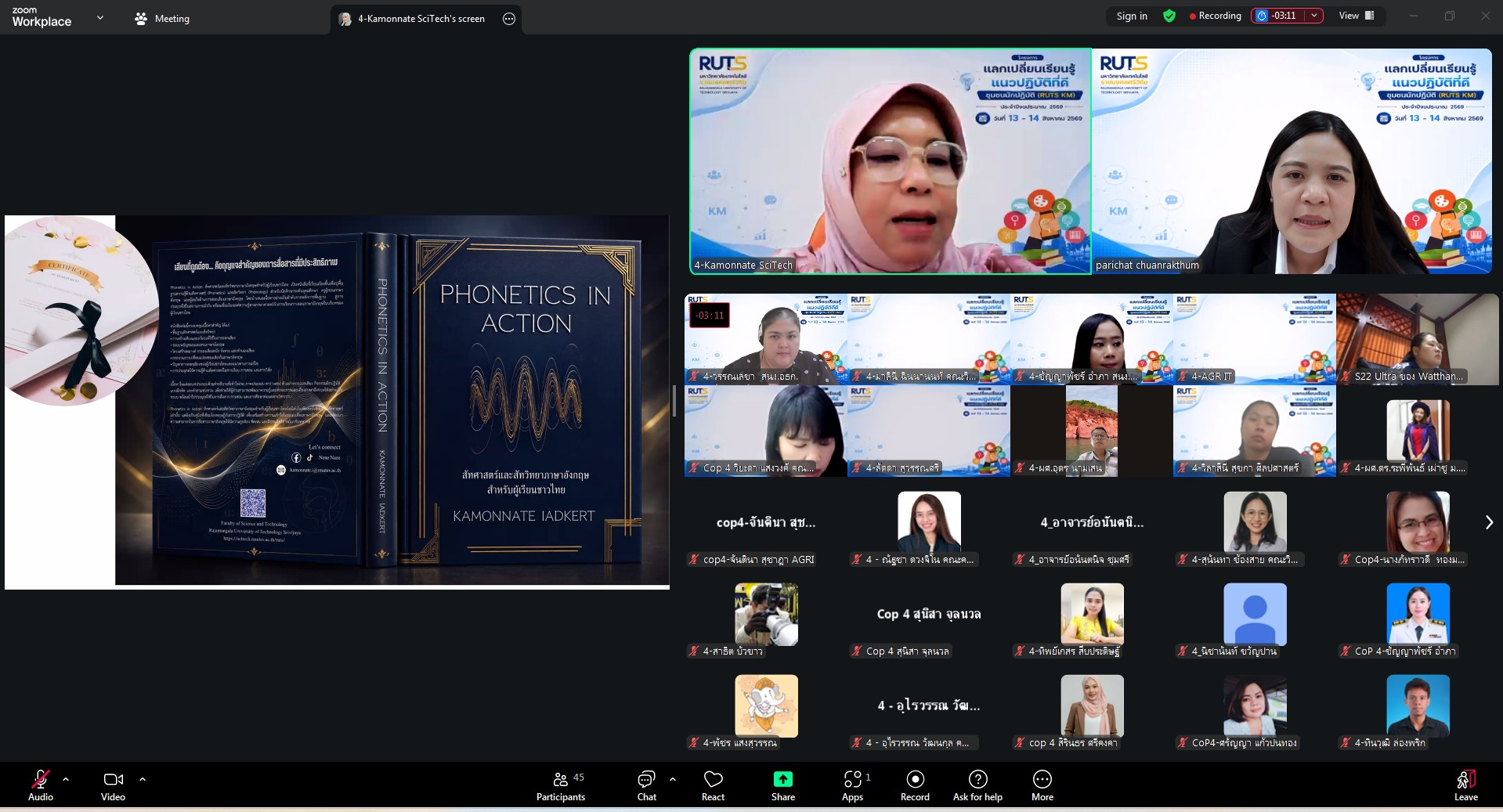
Task: Select CoP 4-ชัญญาพัชร์ uniform photo tile
Action: [x=1418, y=615]
